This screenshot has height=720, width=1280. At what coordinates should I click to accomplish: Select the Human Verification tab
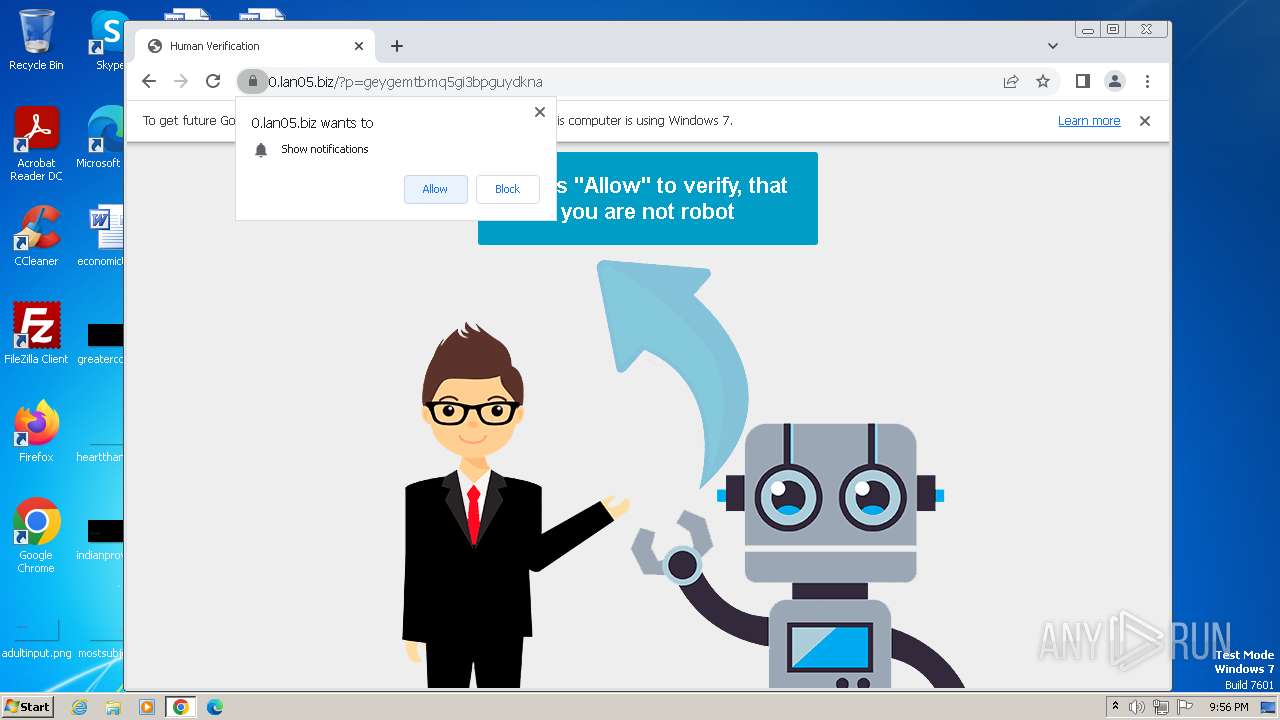click(255, 46)
